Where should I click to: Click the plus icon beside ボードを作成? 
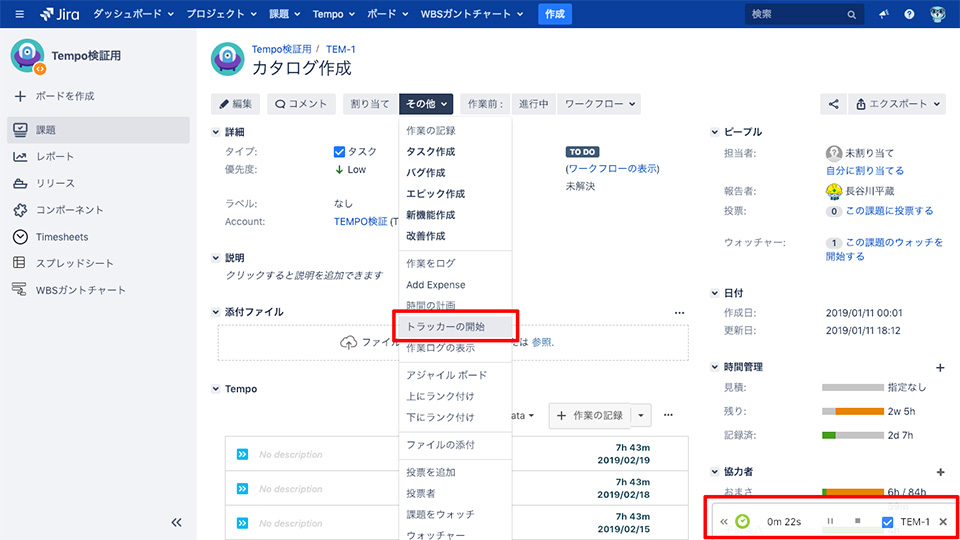point(20,96)
